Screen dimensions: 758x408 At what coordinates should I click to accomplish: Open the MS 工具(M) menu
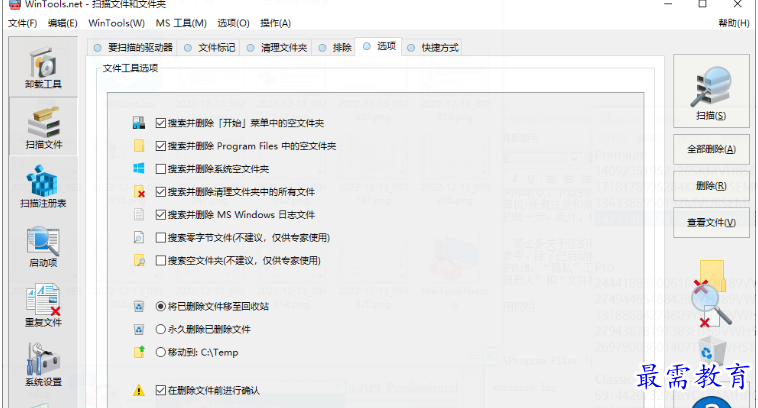pyautogui.click(x=181, y=23)
